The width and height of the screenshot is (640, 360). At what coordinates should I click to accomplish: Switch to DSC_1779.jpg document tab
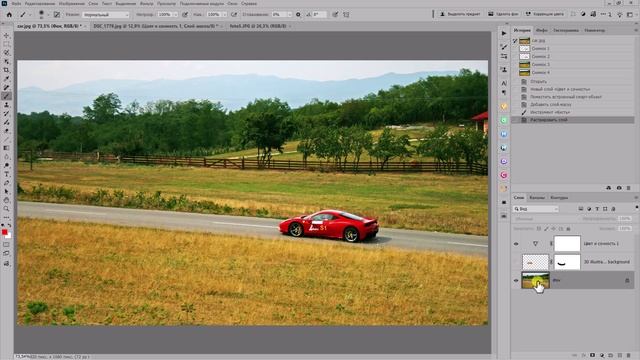[x=156, y=26]
